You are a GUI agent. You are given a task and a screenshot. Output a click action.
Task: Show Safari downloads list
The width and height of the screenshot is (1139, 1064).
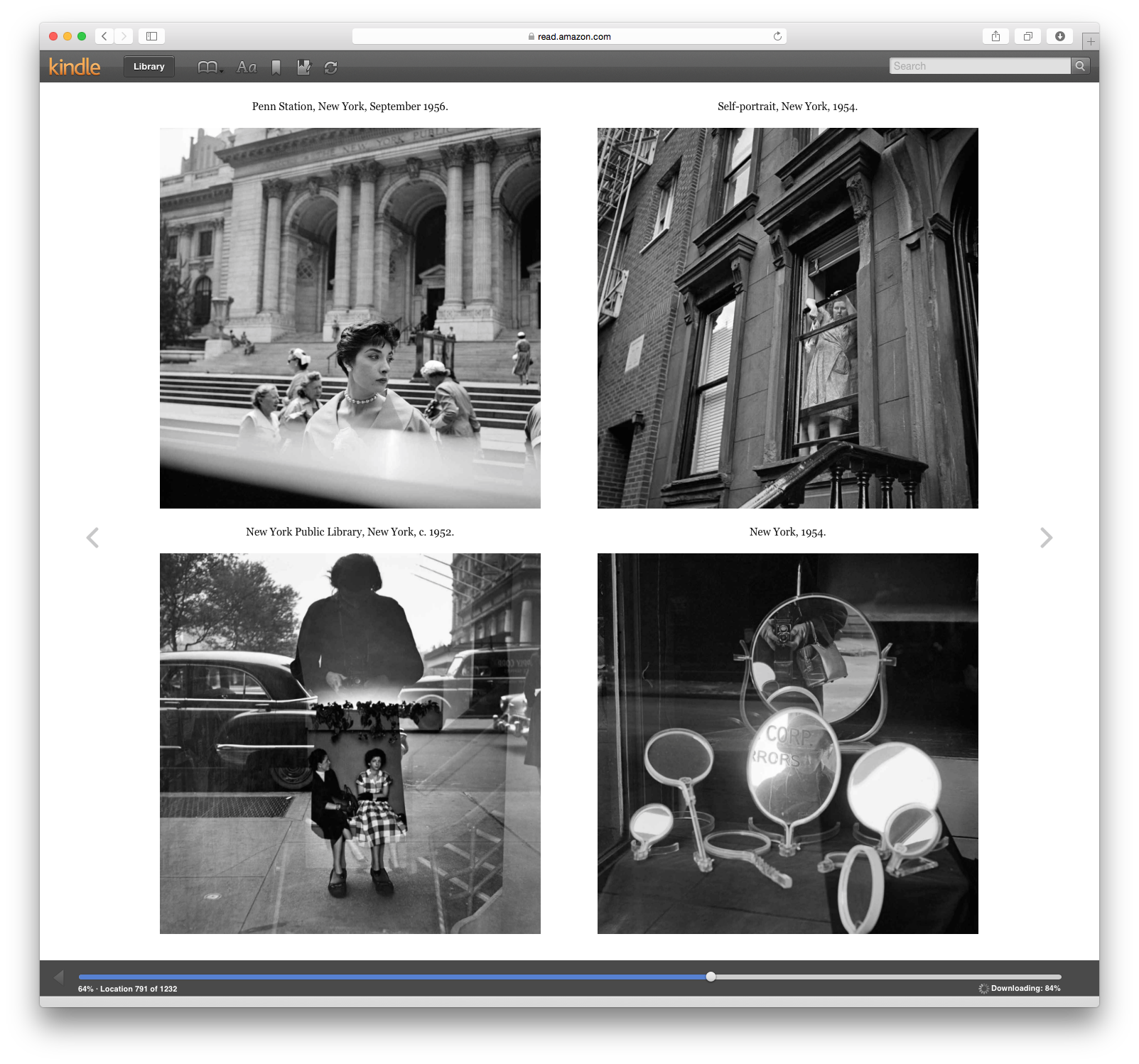pyautogui.click(x=1059, y=36)
